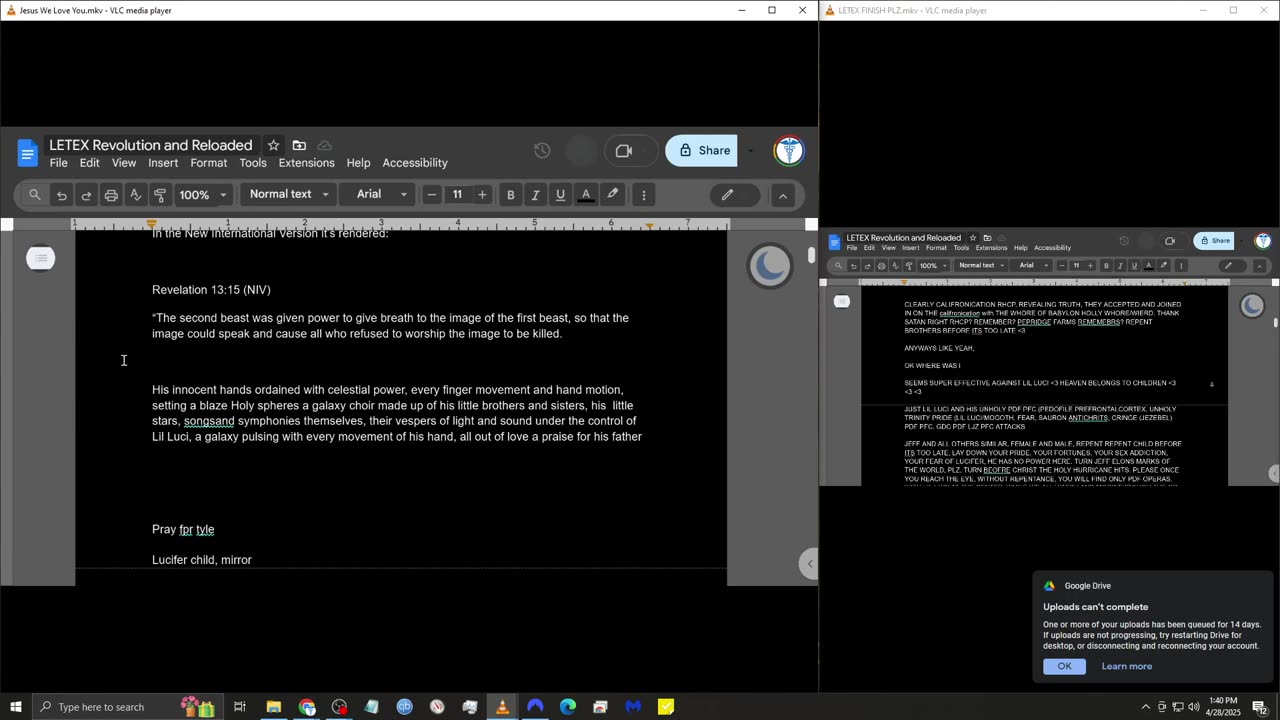Viewport: 1280px width, 720px height.
Task: Click the Print icon
Action: coord(111,195)
